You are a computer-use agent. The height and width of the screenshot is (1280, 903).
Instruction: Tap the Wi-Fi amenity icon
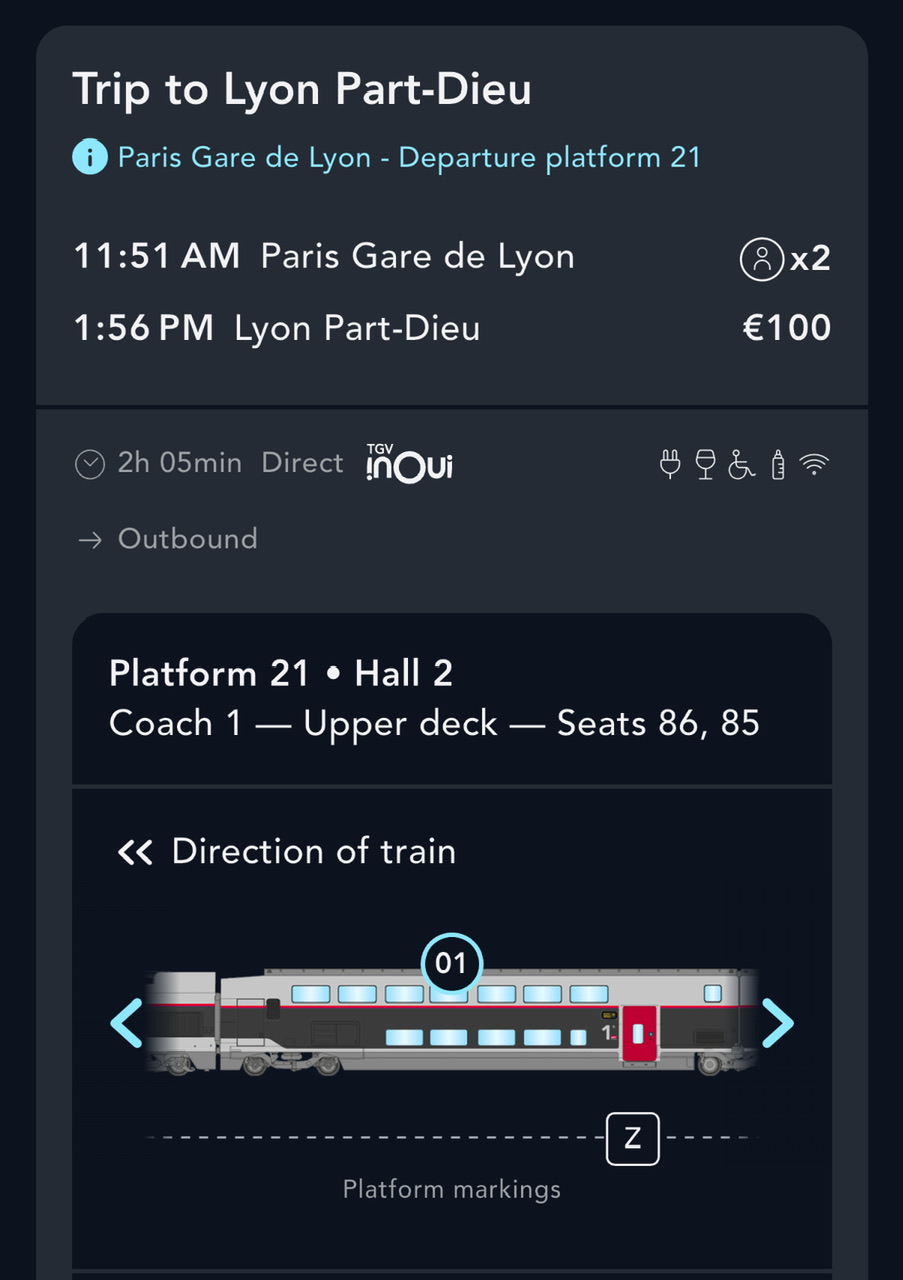click(x=815, y=464)
